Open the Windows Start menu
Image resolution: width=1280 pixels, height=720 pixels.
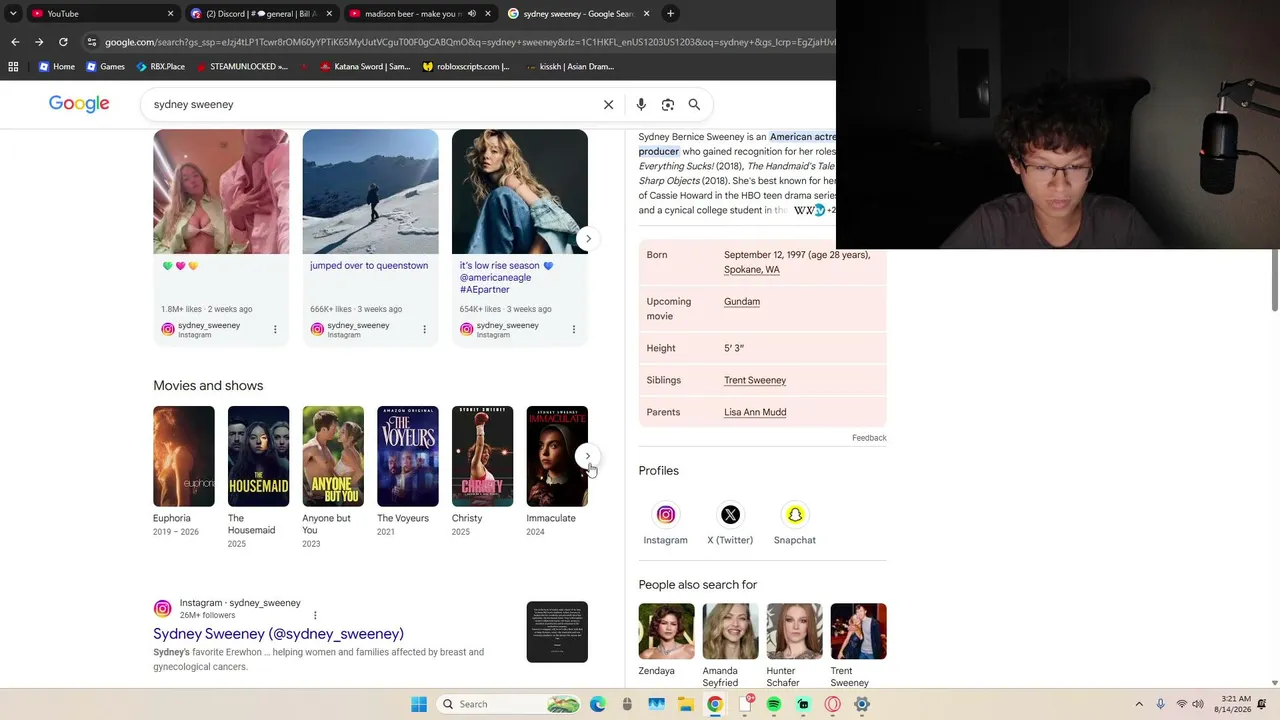coord(419,704)
